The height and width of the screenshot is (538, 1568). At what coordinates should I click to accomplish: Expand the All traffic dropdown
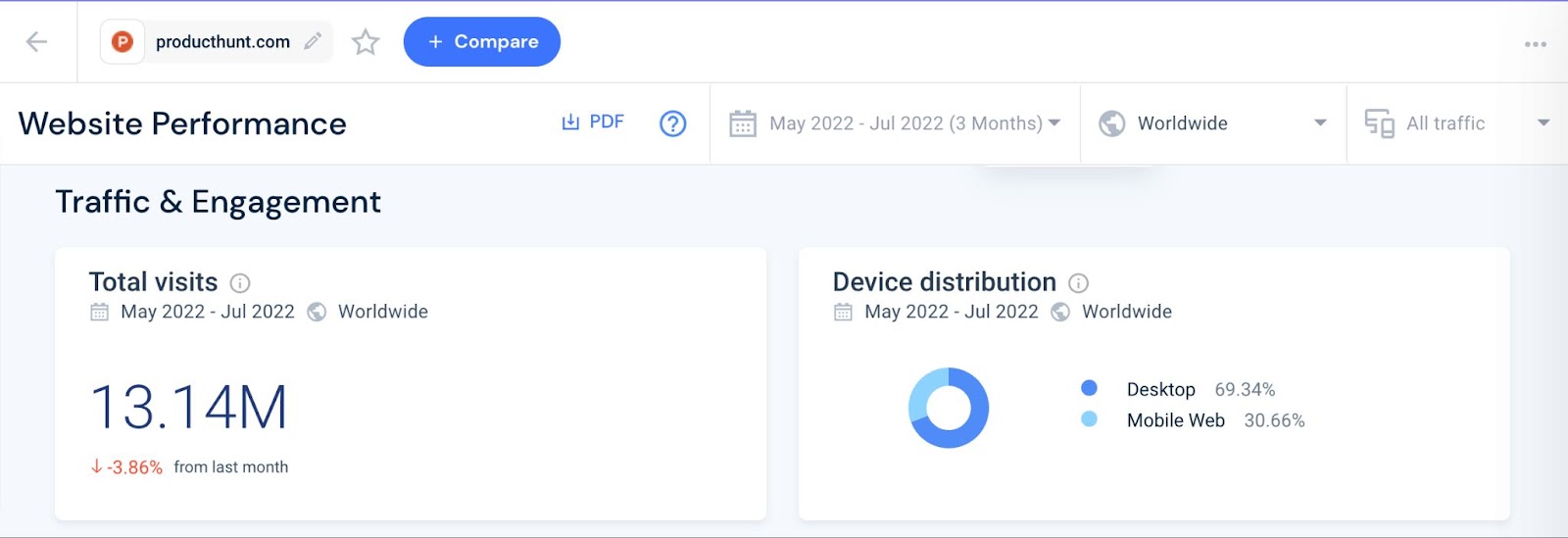point(1458,123)
